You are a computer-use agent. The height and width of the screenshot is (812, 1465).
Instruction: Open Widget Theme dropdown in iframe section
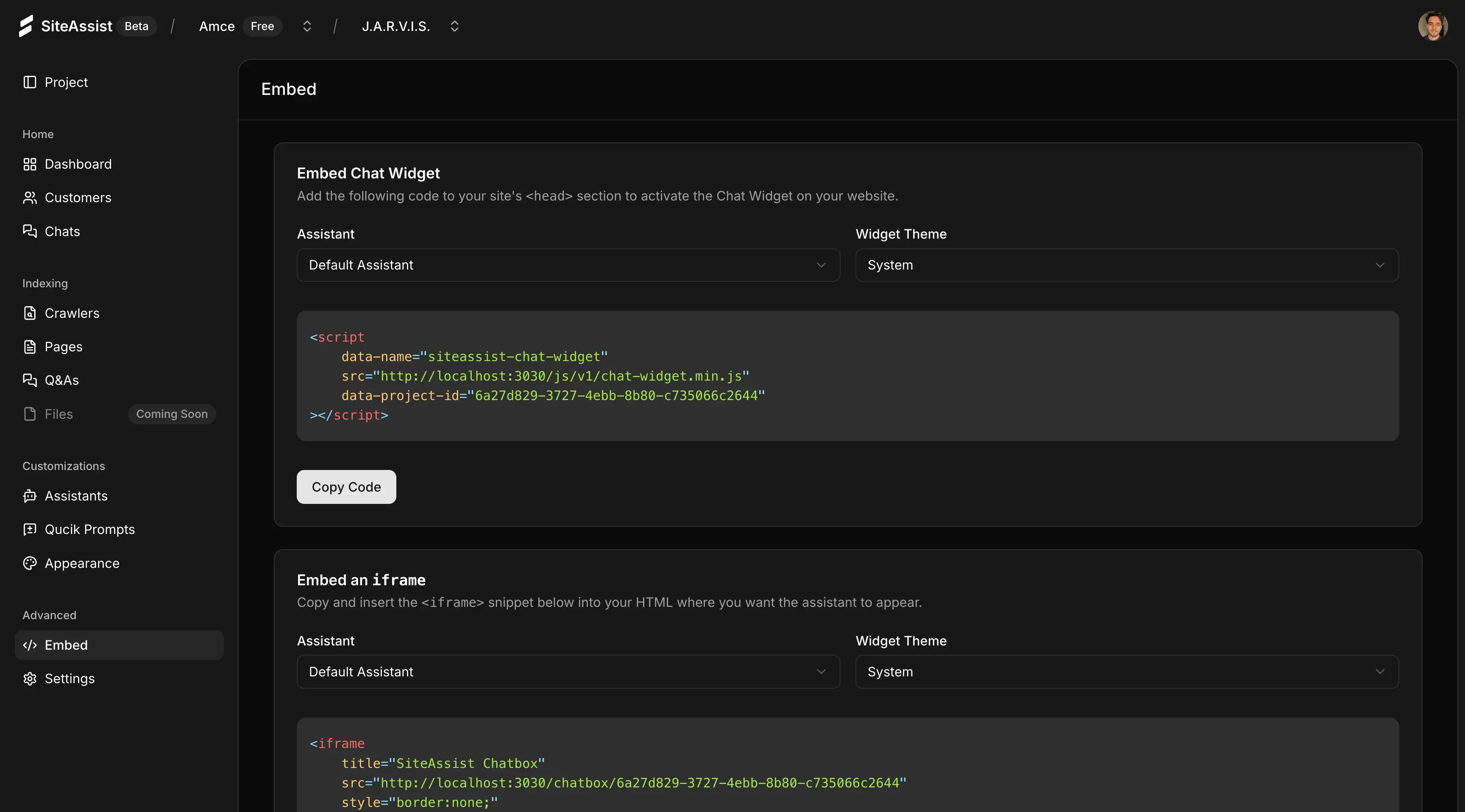(x=1127, y=672)
